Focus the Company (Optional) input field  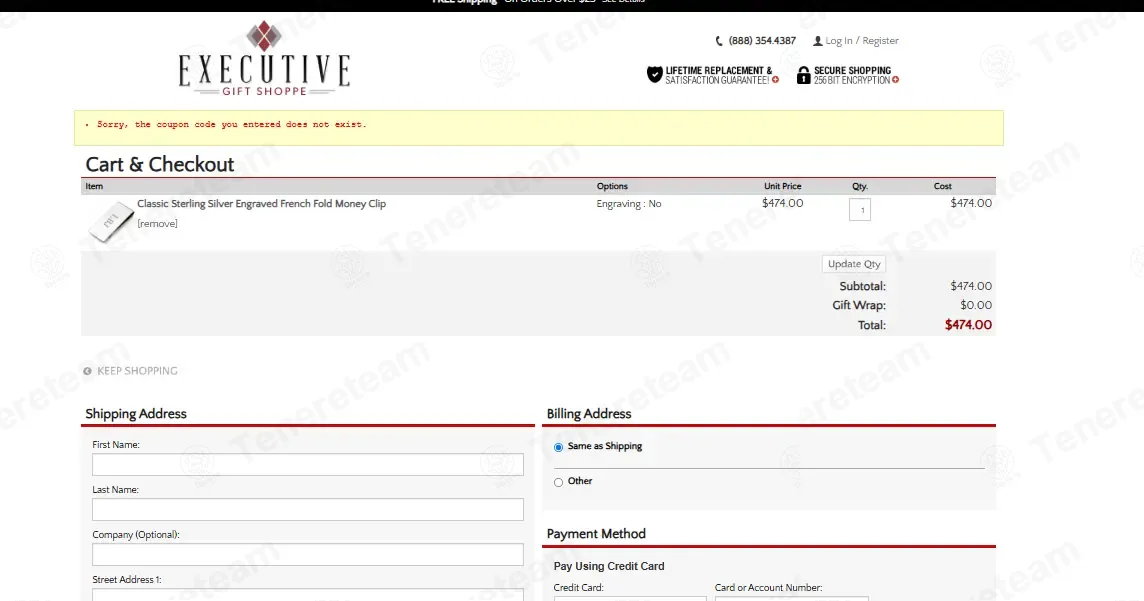(308, 554)
